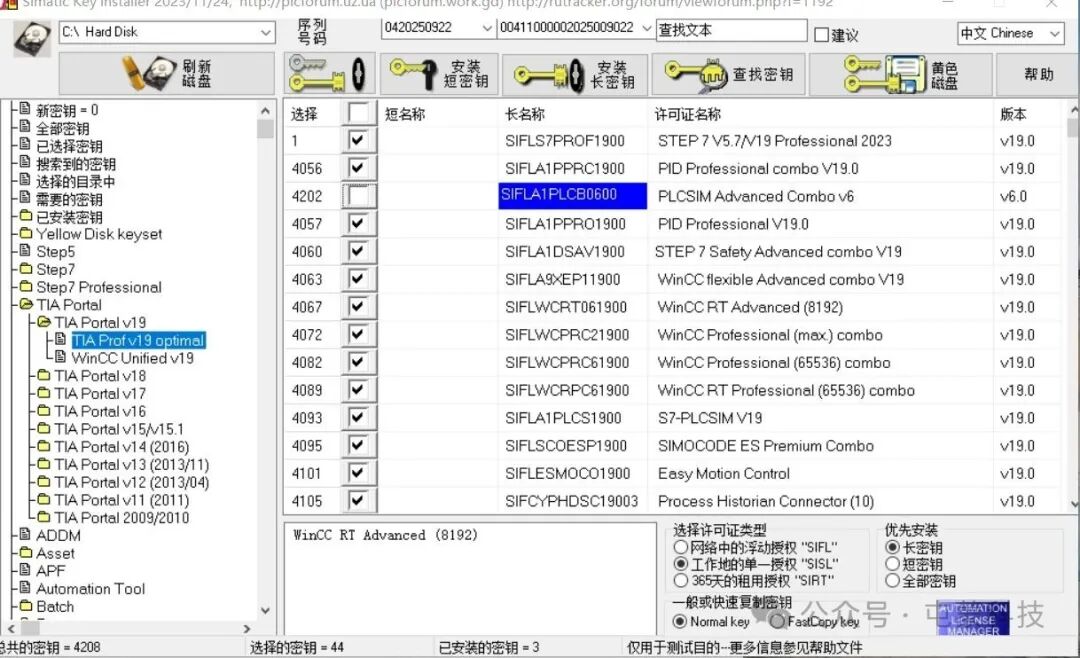Uncheck the checkbox for row 4056
1080x658 pixels.
358,167
